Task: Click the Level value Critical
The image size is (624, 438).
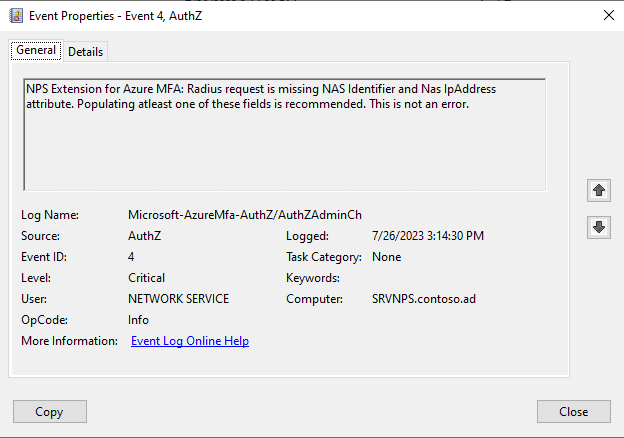Action: (147, 278)
